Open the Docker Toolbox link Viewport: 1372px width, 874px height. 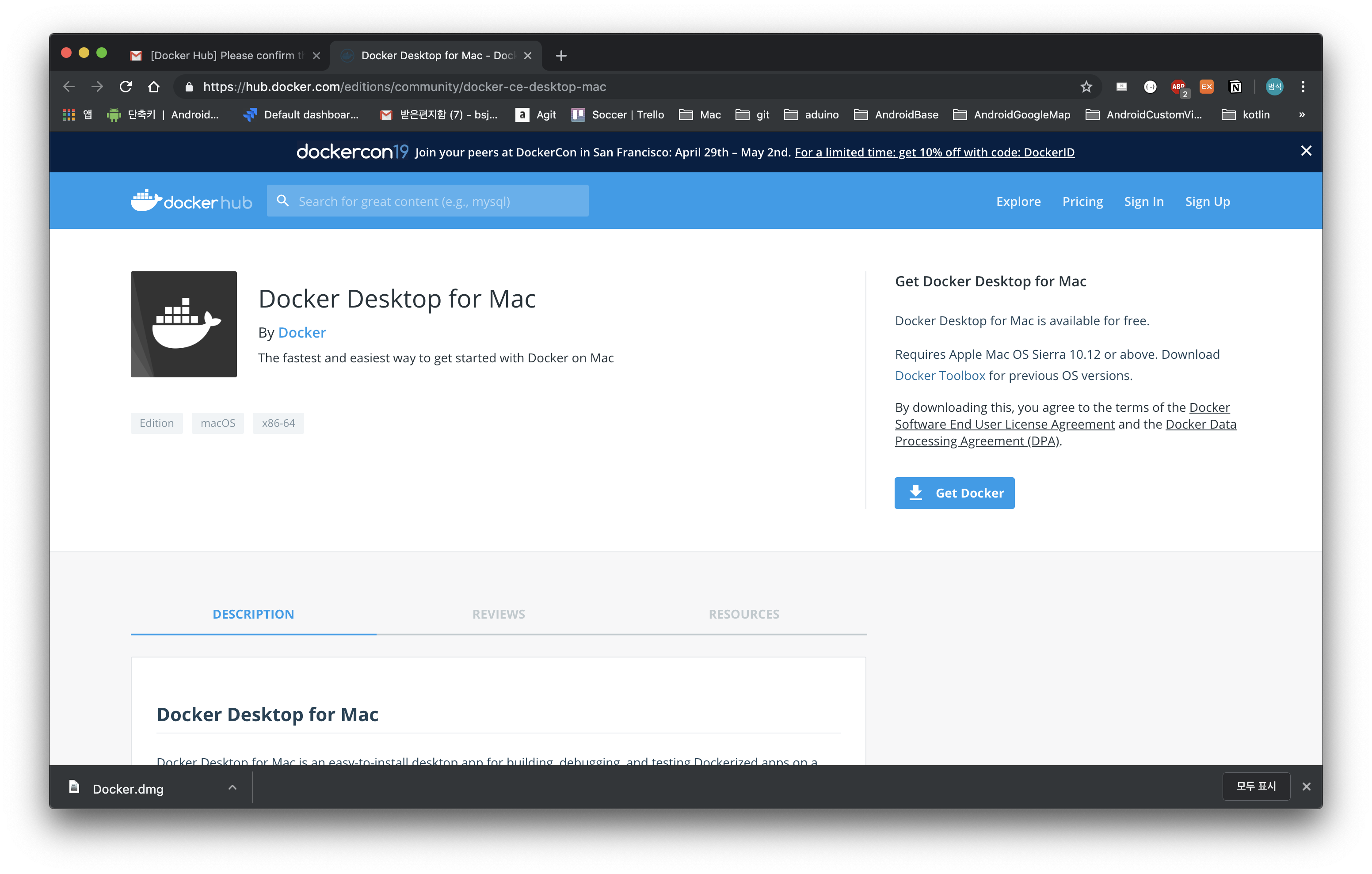click(x=940, y=376)
